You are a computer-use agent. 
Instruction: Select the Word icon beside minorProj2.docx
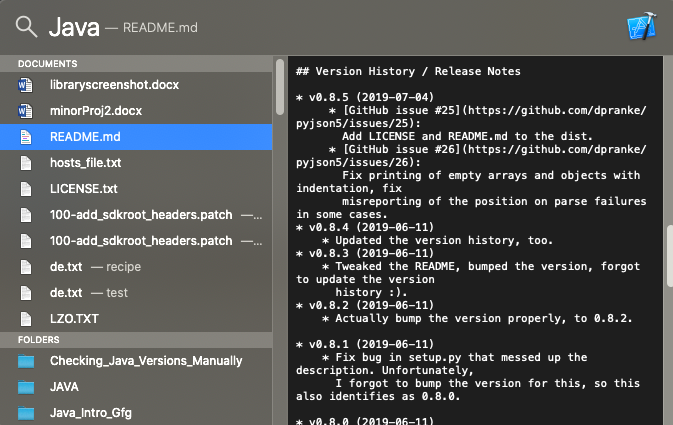(x=25, y=111)
